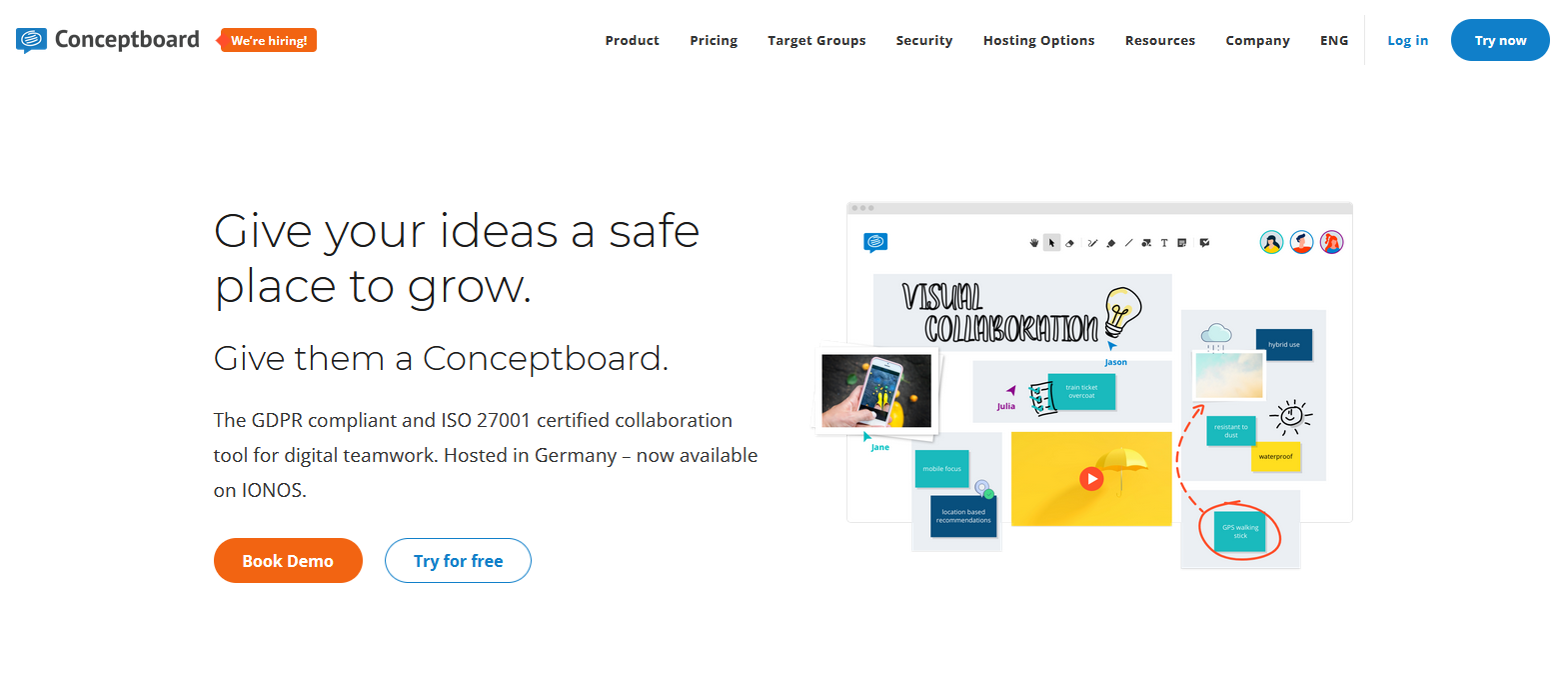Open the ENG language selector
The height and width of the screenshot is (694, 1568).
click(1334, 40)
